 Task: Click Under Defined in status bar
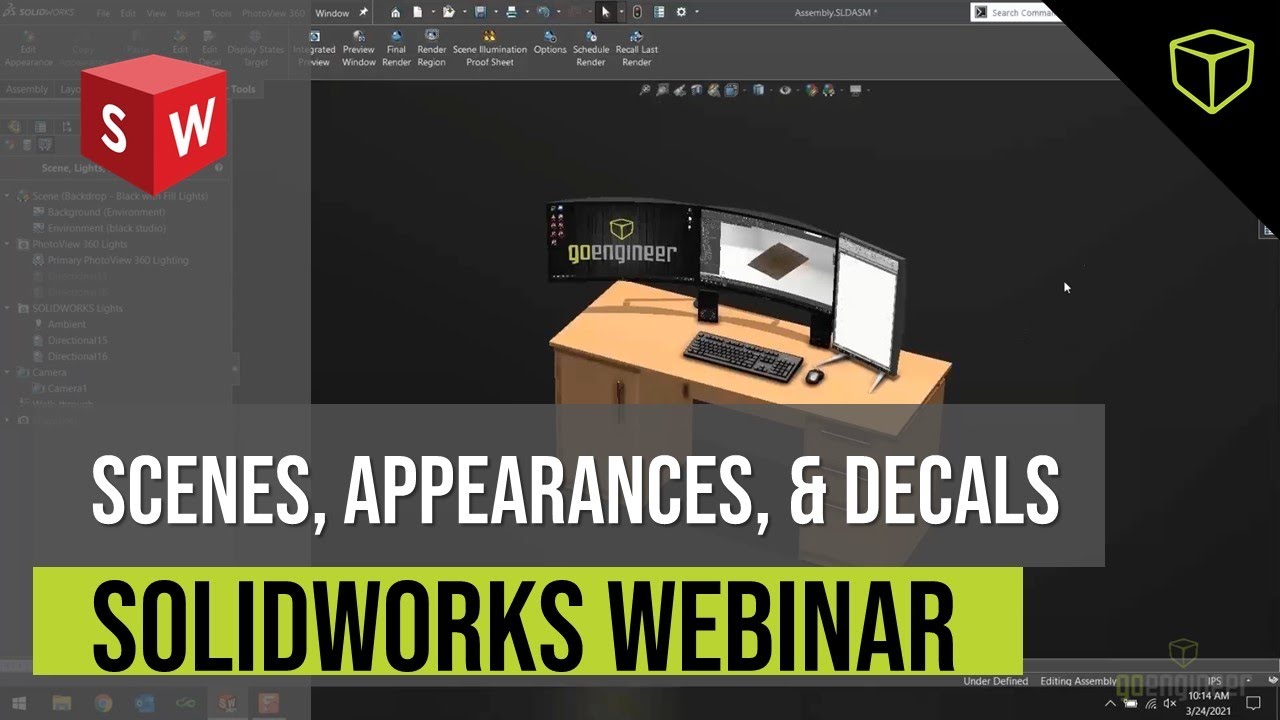pos(995,681)
